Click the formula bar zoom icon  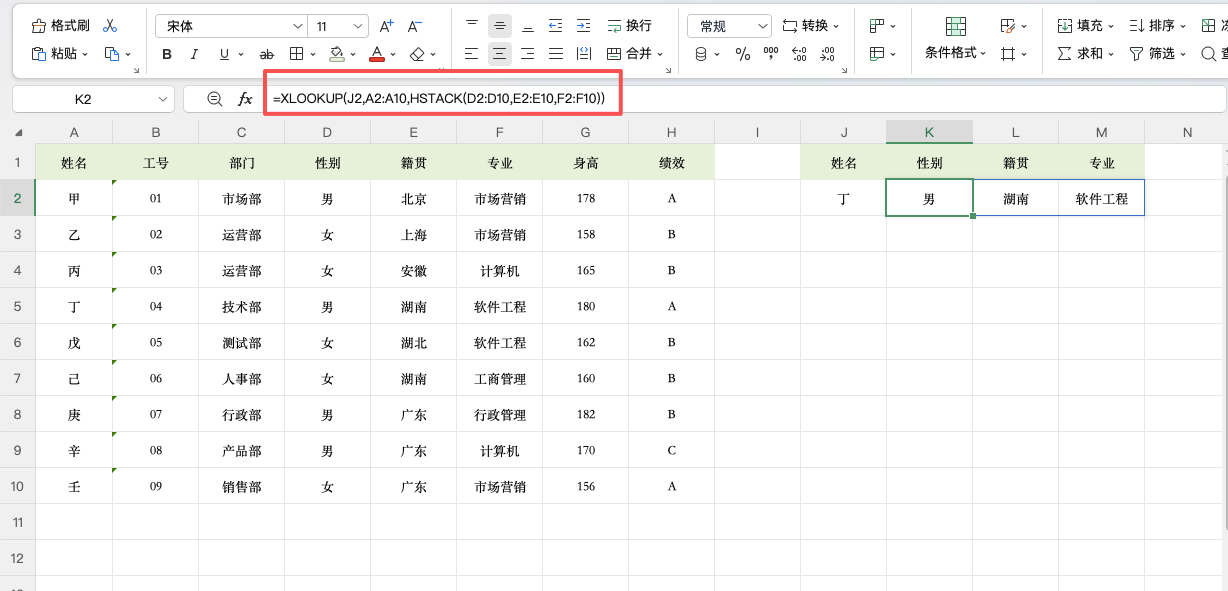click(214, 99)
